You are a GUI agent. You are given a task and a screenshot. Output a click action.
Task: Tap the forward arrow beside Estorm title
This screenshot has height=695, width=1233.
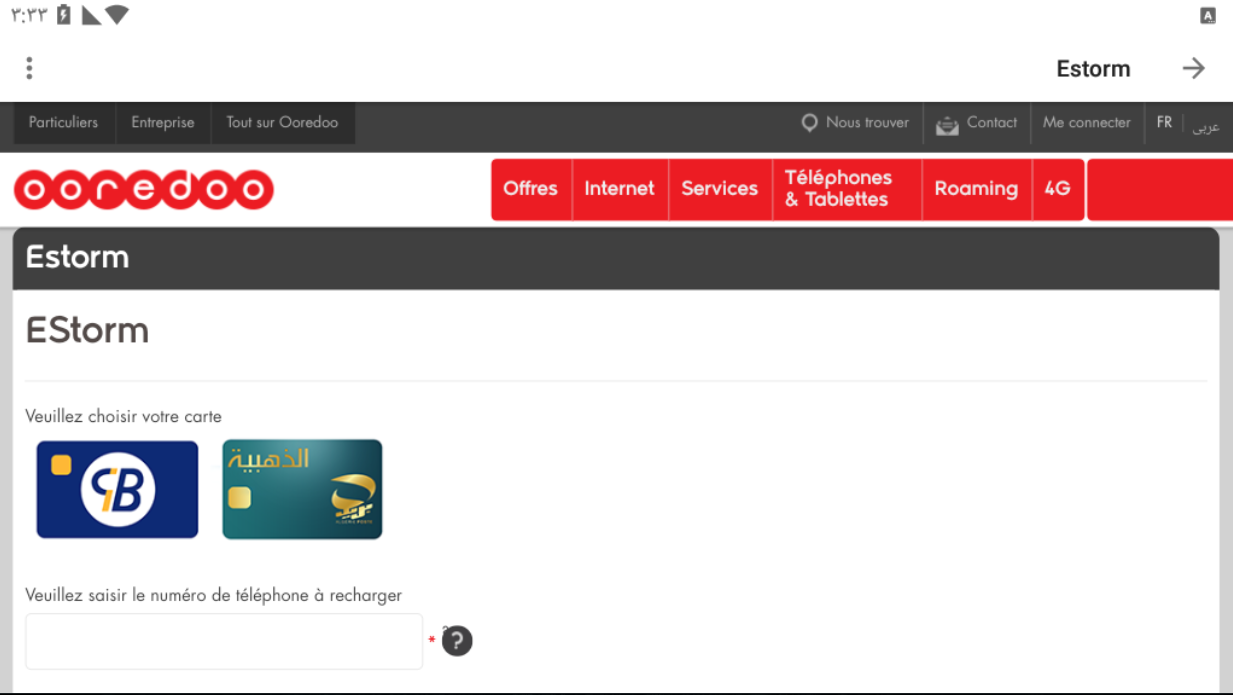(1193, 68)
